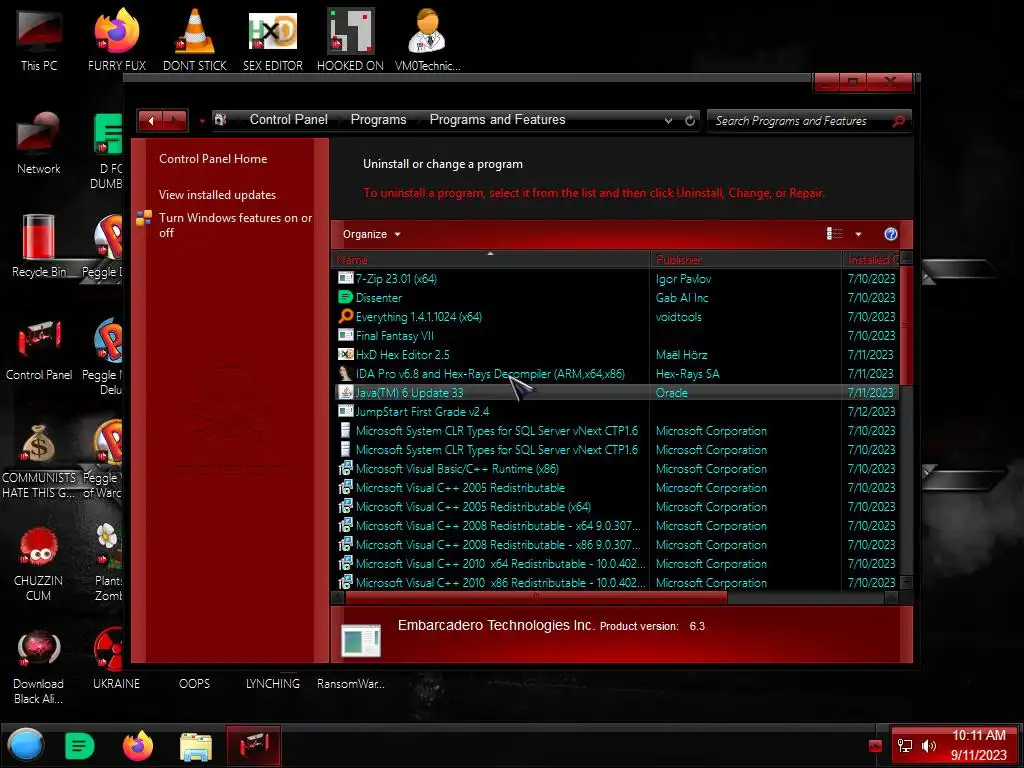Viewport: 1024px width, 768px height.
Task: Open the DONT STICK VLC shortcut
Action: (195, 39)
